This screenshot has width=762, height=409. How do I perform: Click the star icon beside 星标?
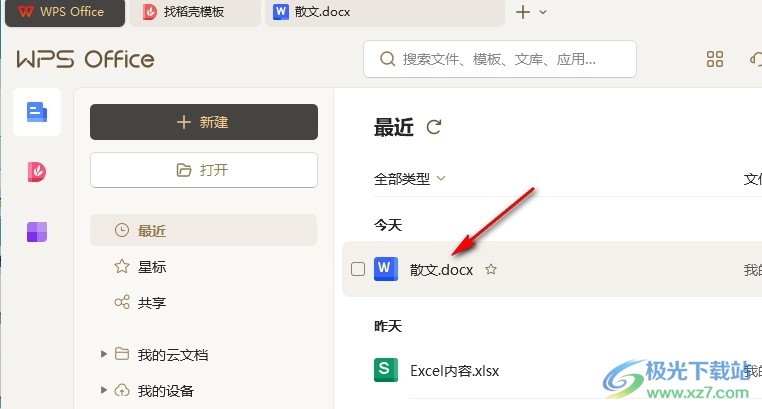pos(121,266)
